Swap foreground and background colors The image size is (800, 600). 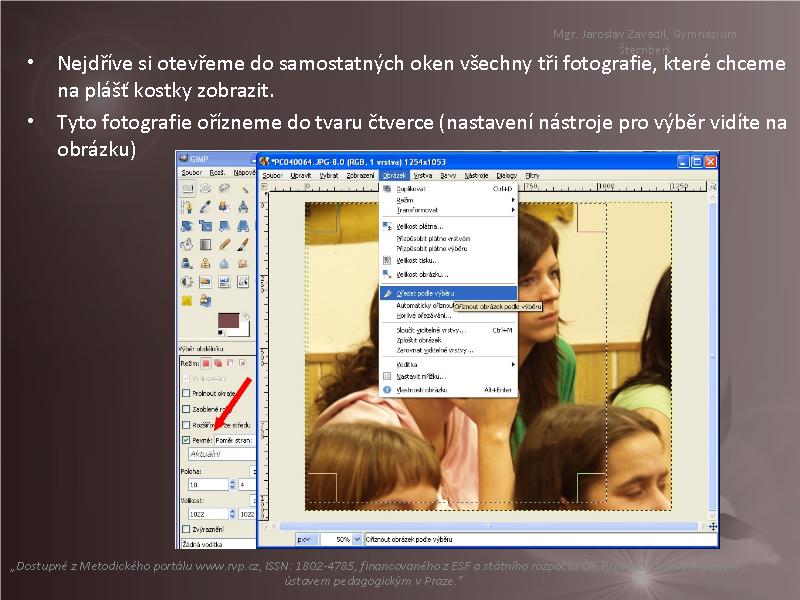click(x=245, y=316)
